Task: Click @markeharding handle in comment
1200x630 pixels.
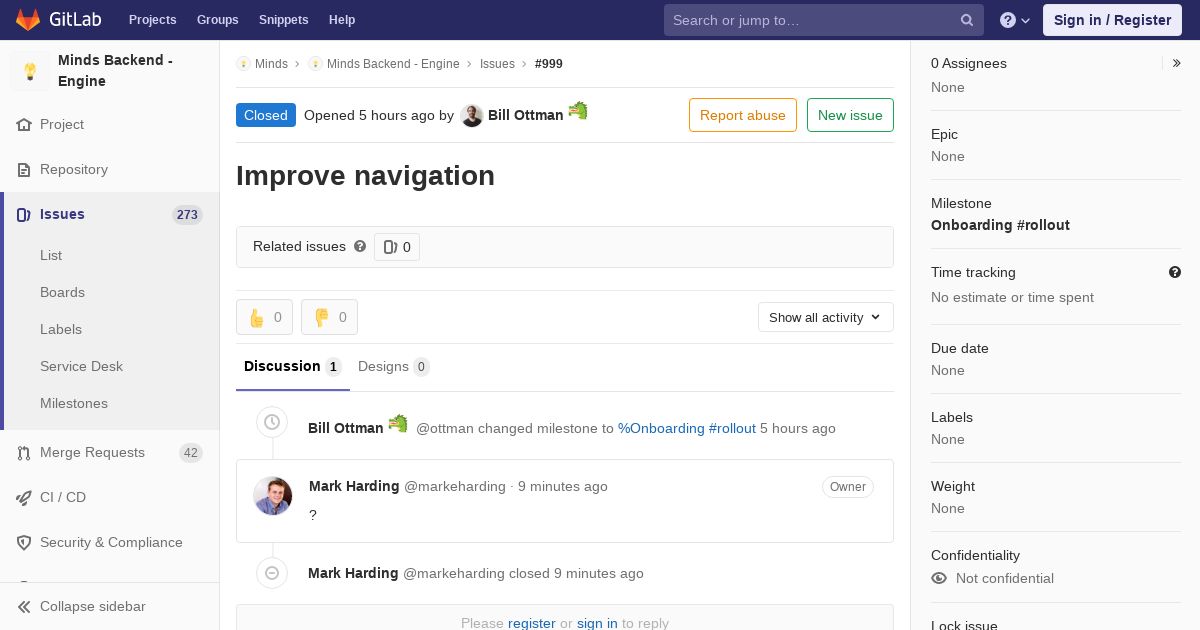Action: (x=455, y=486)
